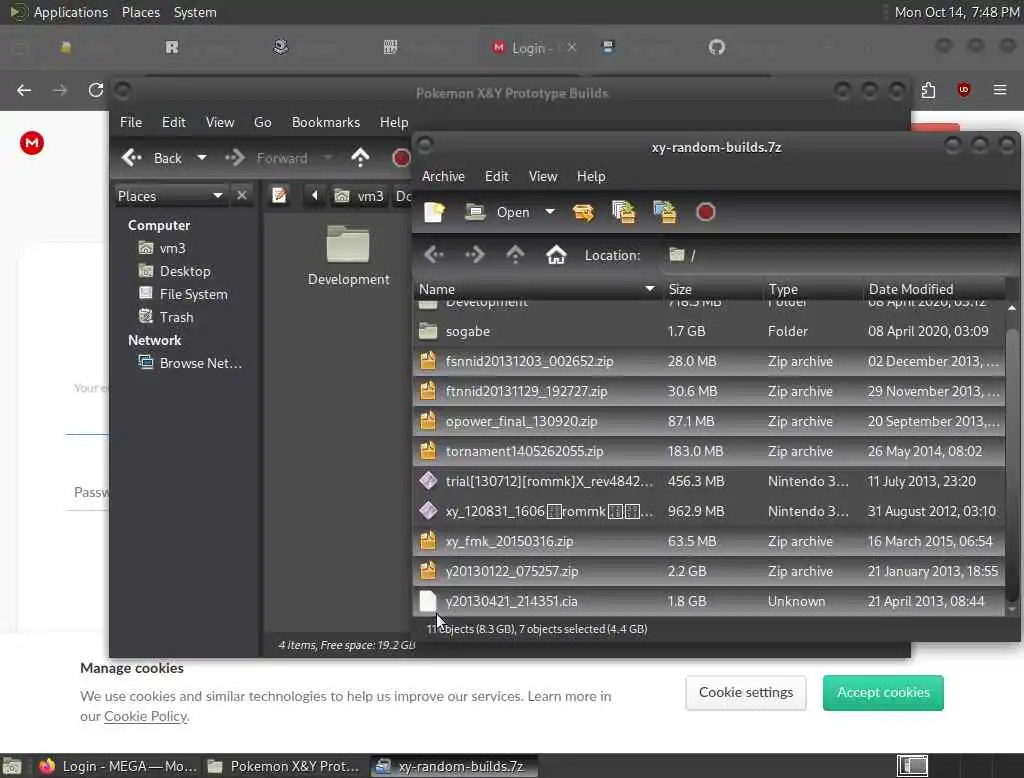Click path bar left scroll arrow
Viewport: 1024px width, 778px height.
(315, 195)
